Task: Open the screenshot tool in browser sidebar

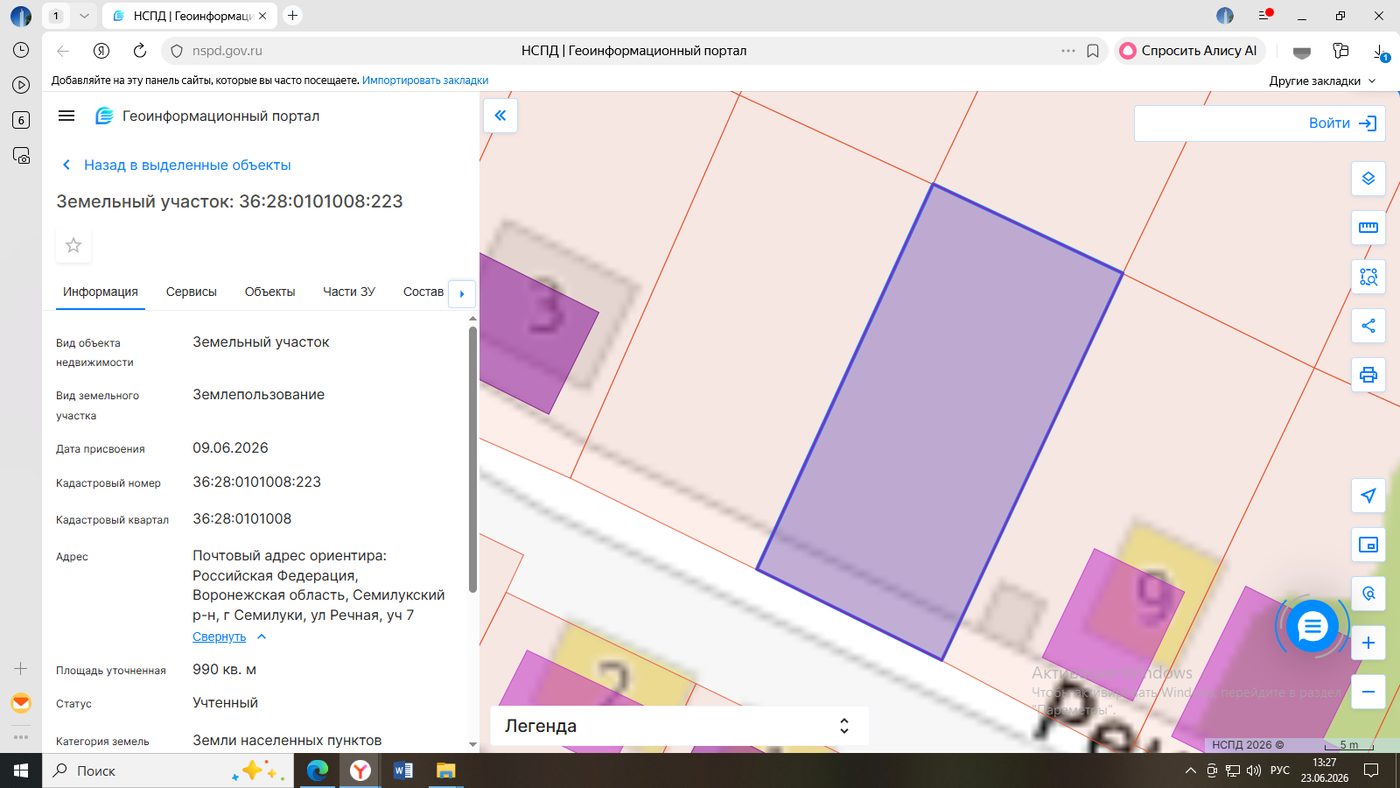Action: (21, 155)
